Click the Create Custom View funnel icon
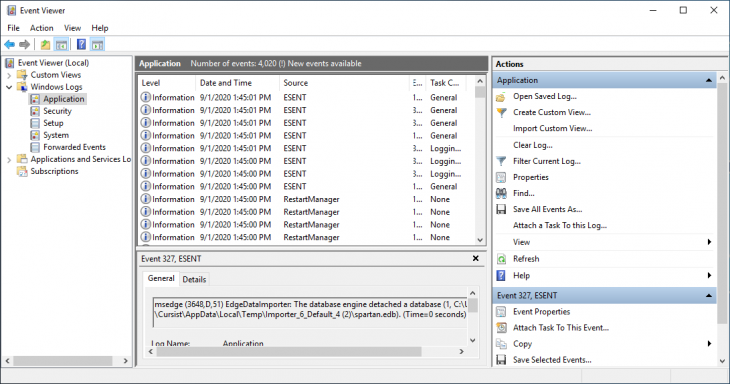The width and height of the screenshot is (730, 384). pos(501,113)
